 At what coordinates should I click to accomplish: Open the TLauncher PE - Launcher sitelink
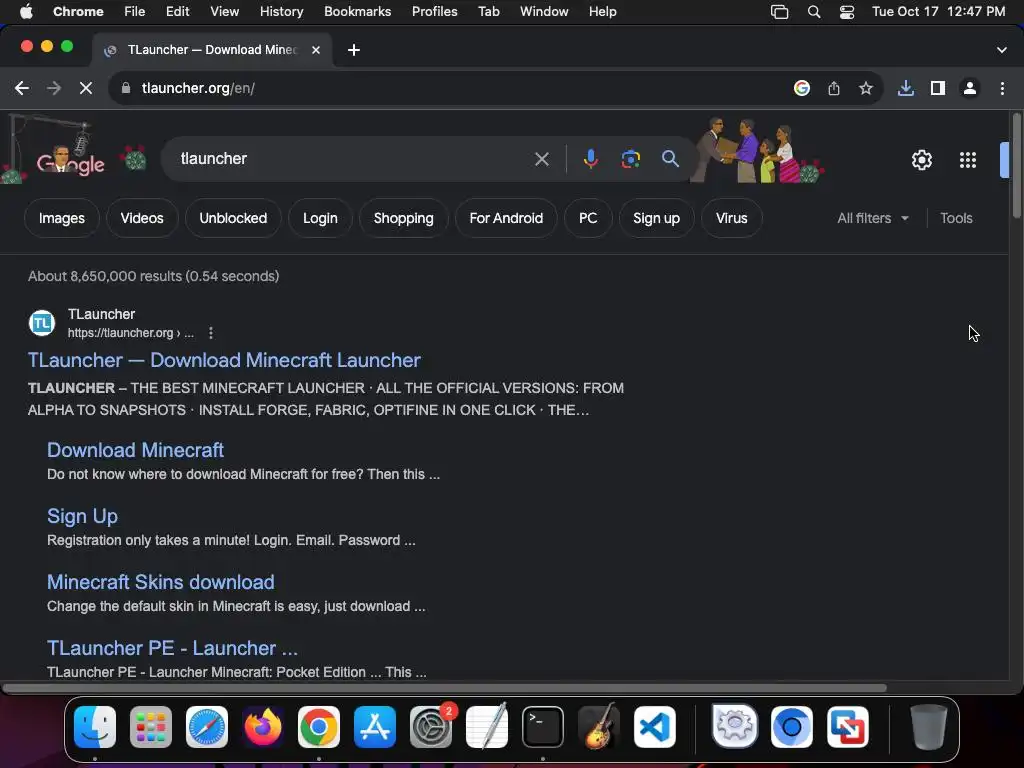point(172,648)
